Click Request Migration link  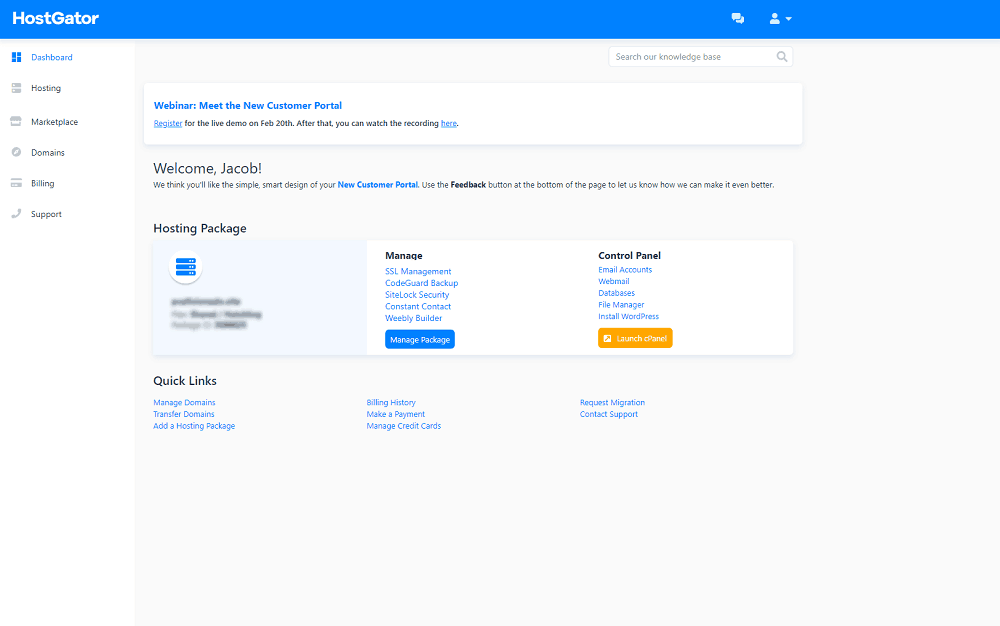[612, 402]
